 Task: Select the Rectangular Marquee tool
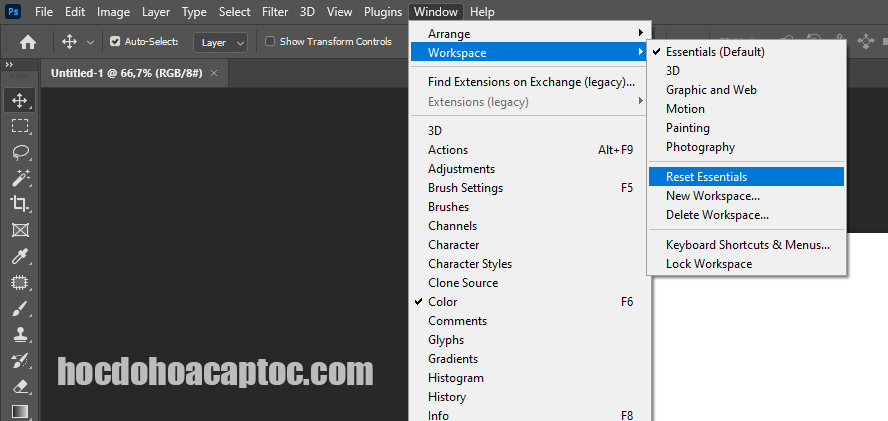point(19,126)
